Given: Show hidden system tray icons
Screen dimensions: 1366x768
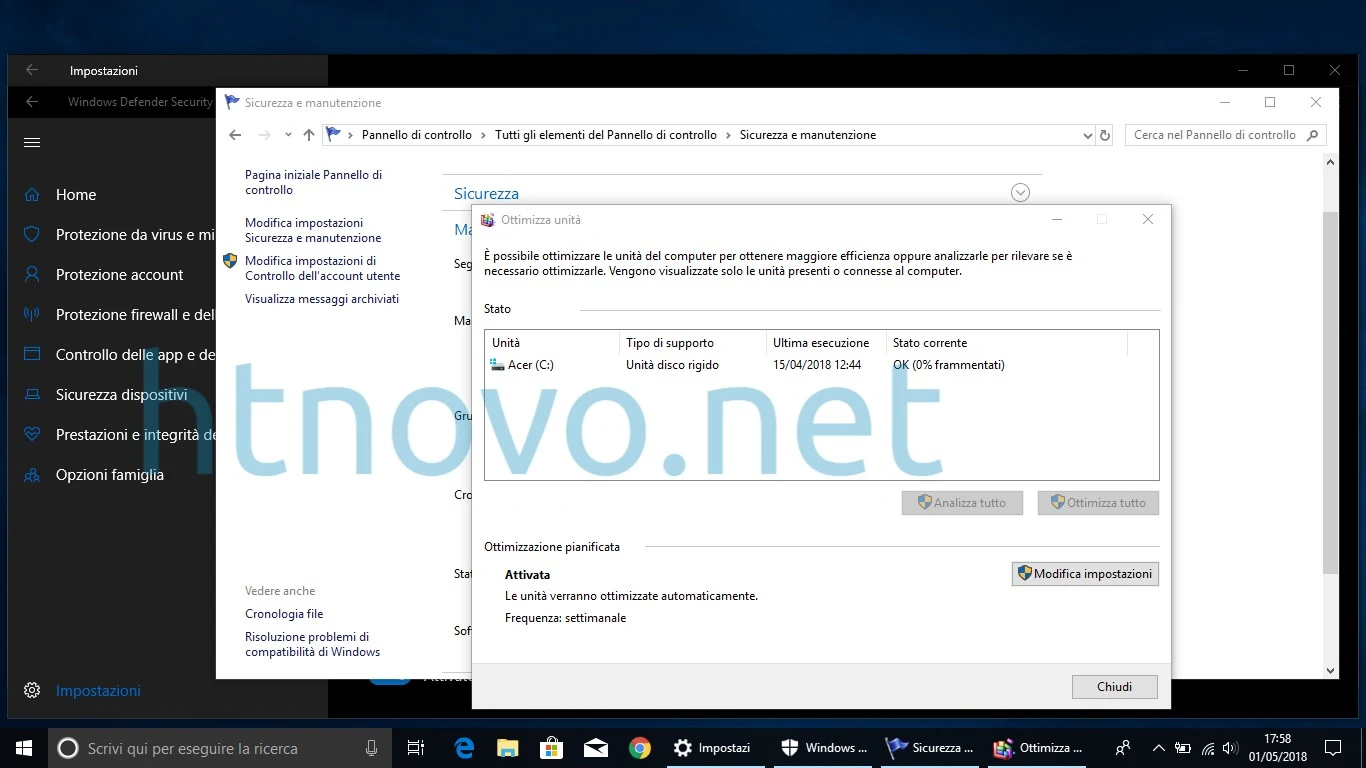Looking at the screenshot, I should (1159, 748).
